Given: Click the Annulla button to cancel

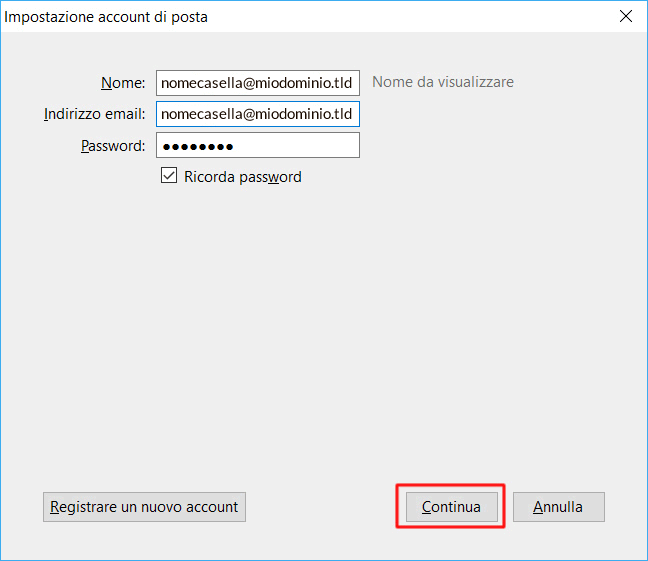Looking at the screenshot, I should pyautogui.click(x=558, y=507).
